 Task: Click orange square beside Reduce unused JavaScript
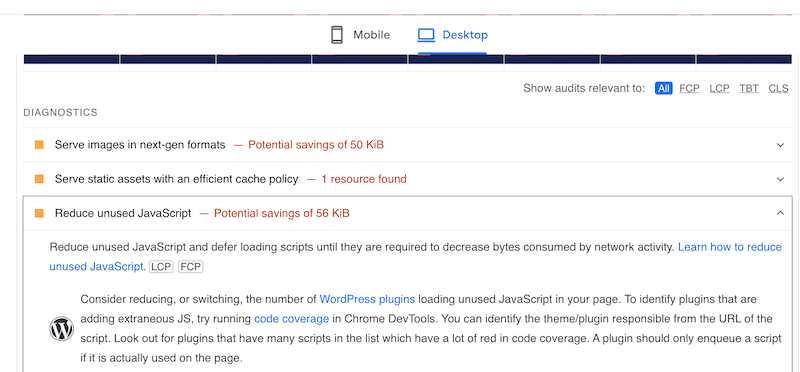pyautogui.click(x=39, y=213)
